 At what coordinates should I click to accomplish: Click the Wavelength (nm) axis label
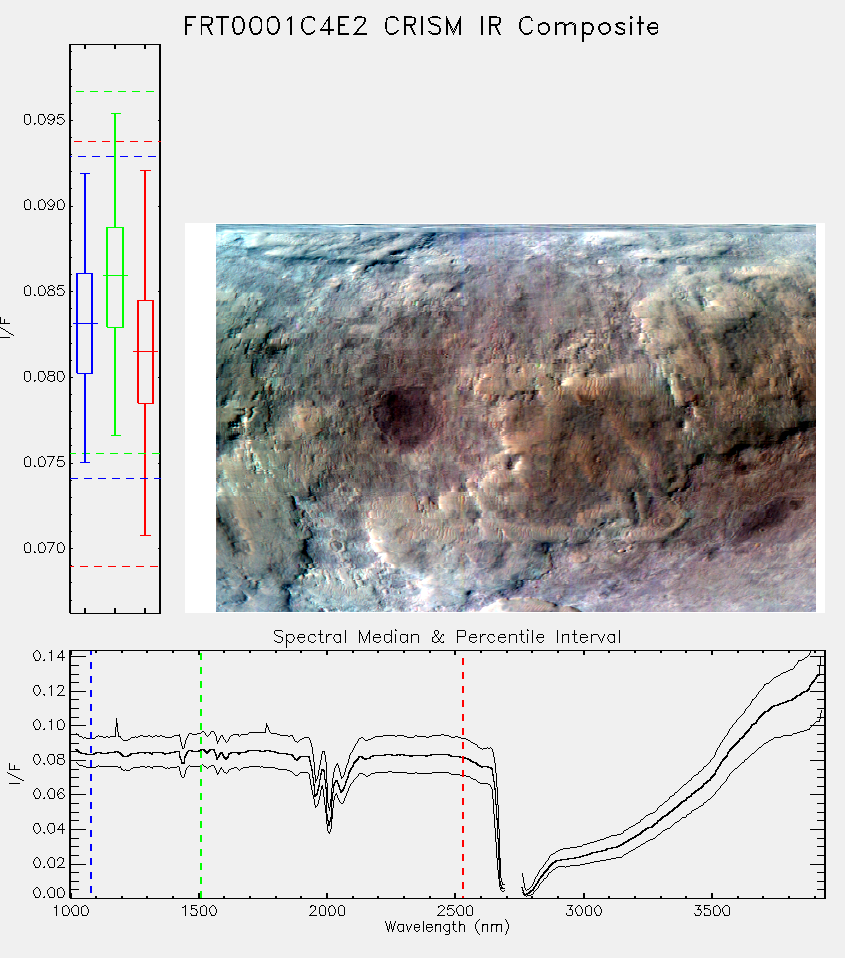coord(447,927)
